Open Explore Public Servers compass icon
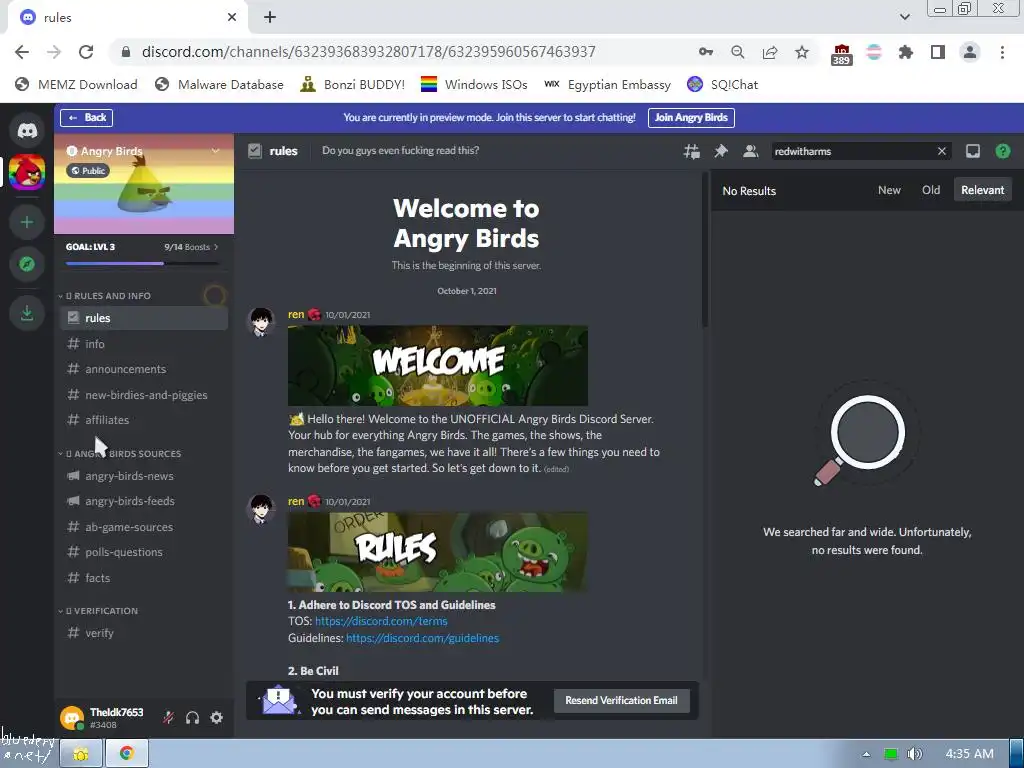 (27, 264)
